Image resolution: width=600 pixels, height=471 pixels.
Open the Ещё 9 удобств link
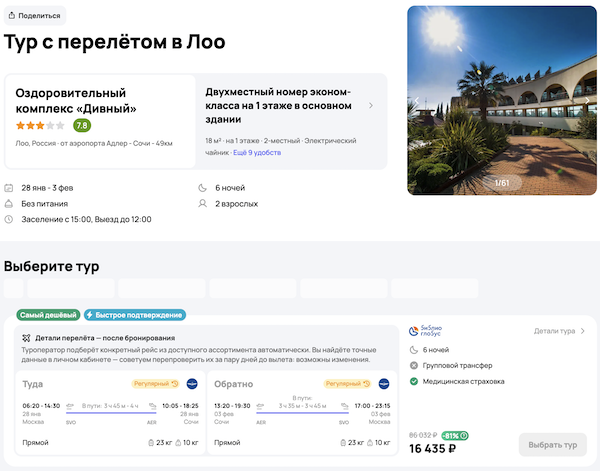point(257,152)
